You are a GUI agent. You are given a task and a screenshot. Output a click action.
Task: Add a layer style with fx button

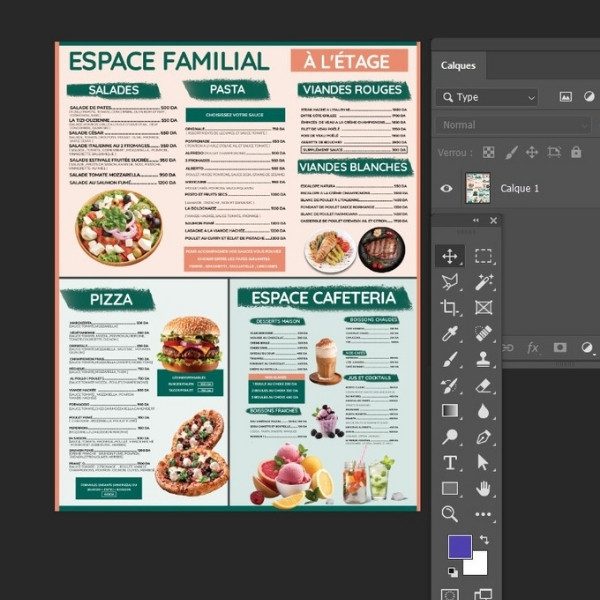point(533,348)
